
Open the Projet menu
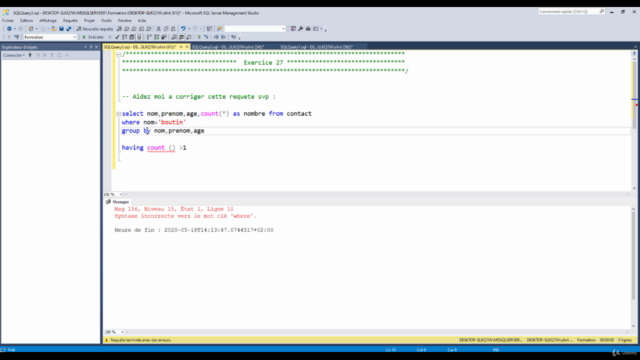coord(89,20)
